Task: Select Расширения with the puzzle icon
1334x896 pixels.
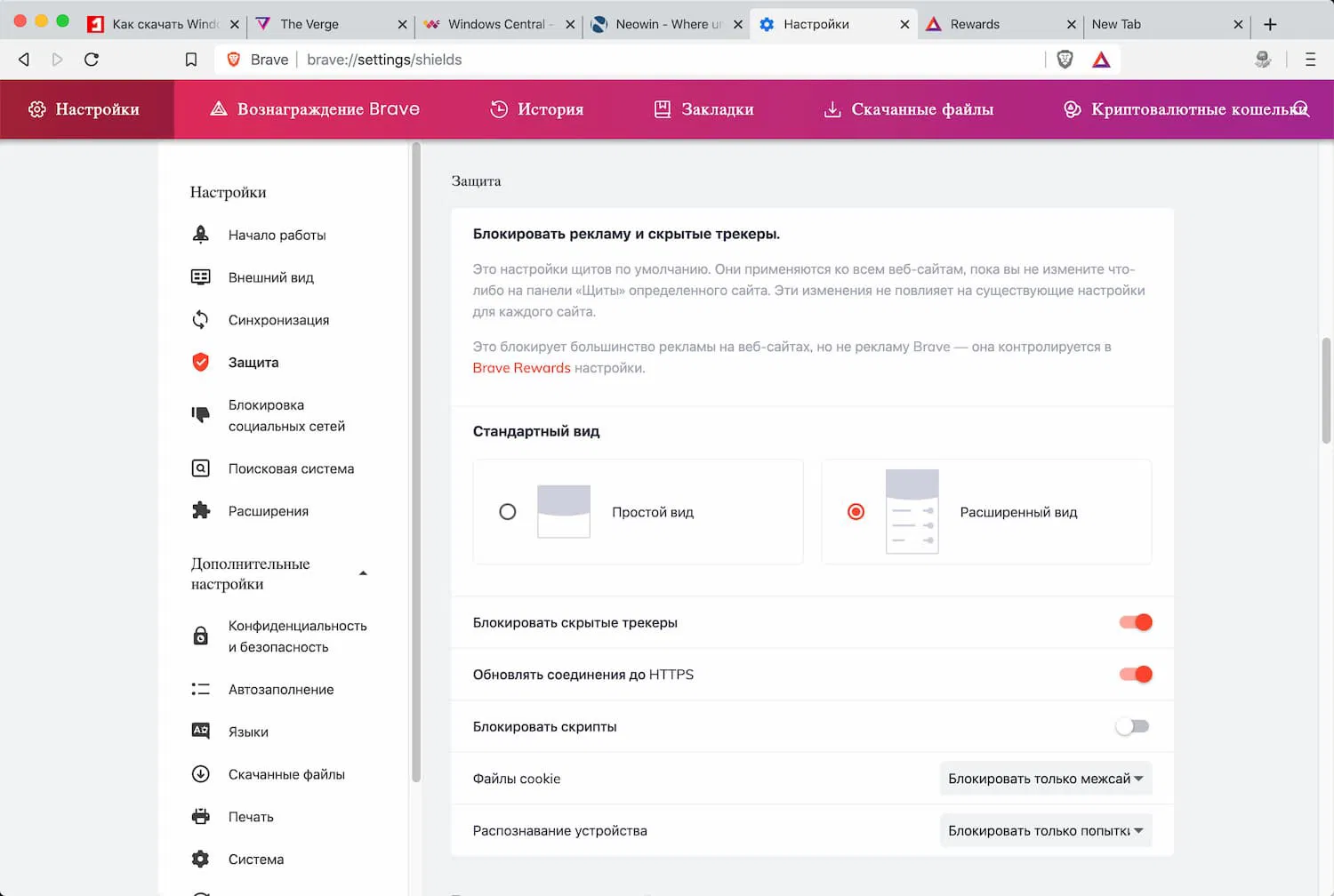Action: click(269, 511)
